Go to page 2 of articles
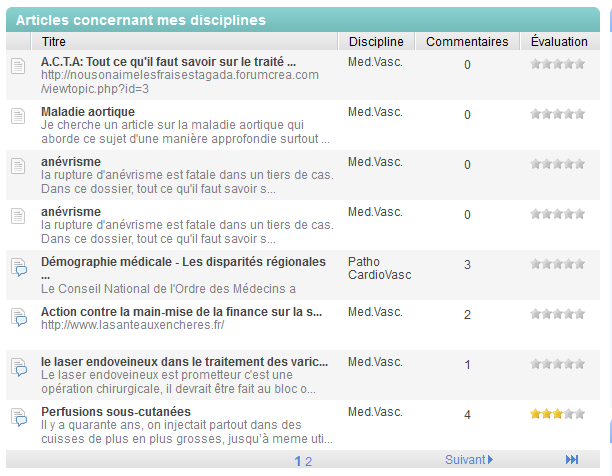 [x=309, y=461]
